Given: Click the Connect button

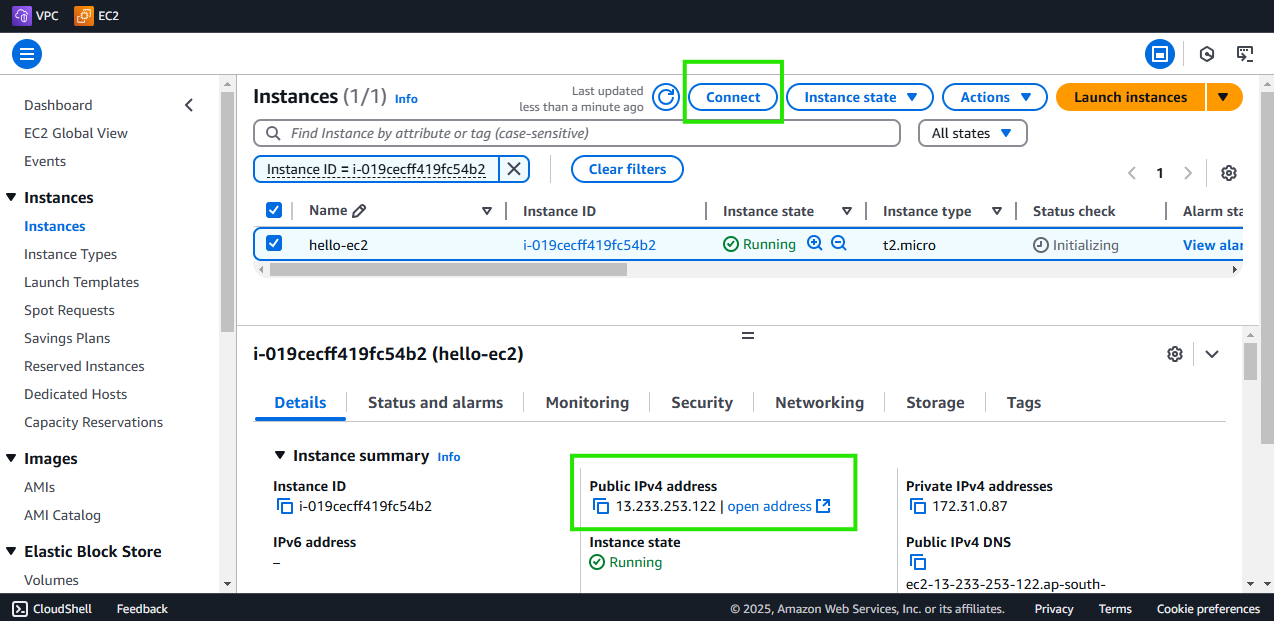Looking at the screenshot, I should (732, 97).
